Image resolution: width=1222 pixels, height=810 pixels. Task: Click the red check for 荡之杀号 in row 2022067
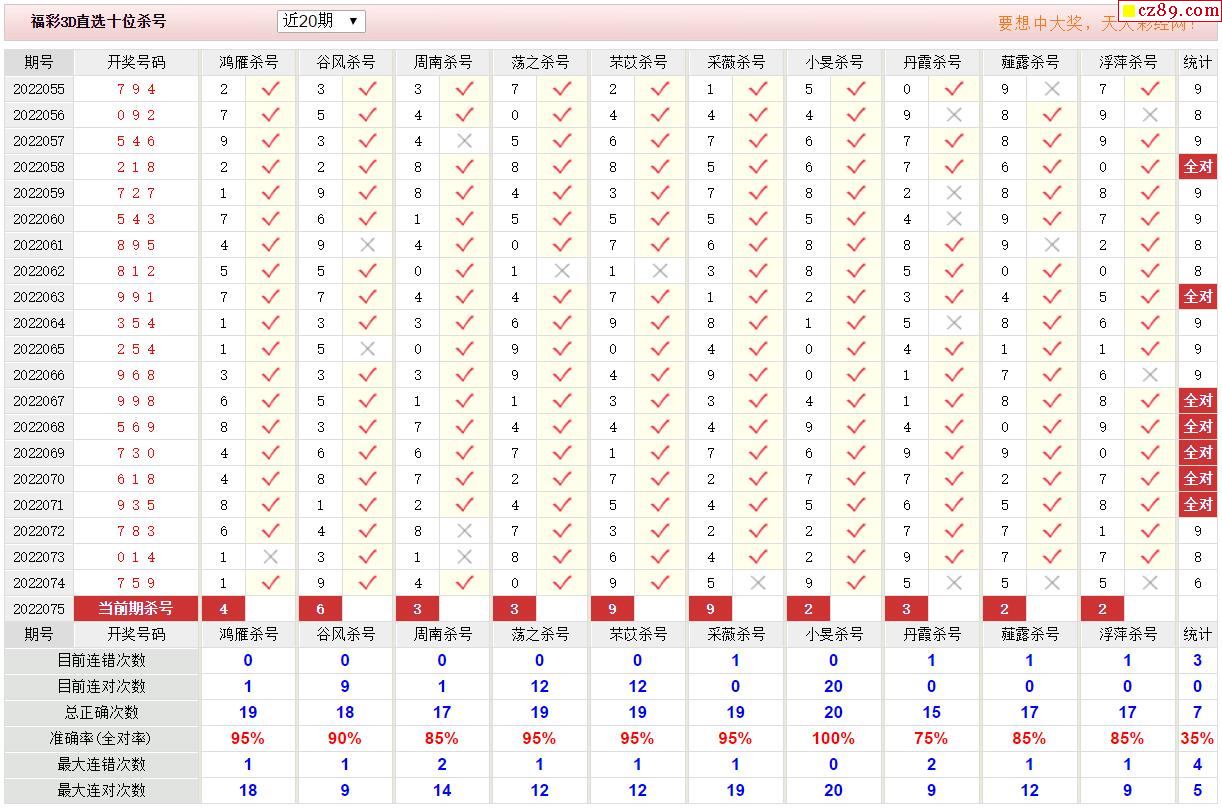(x=562, y=401)
